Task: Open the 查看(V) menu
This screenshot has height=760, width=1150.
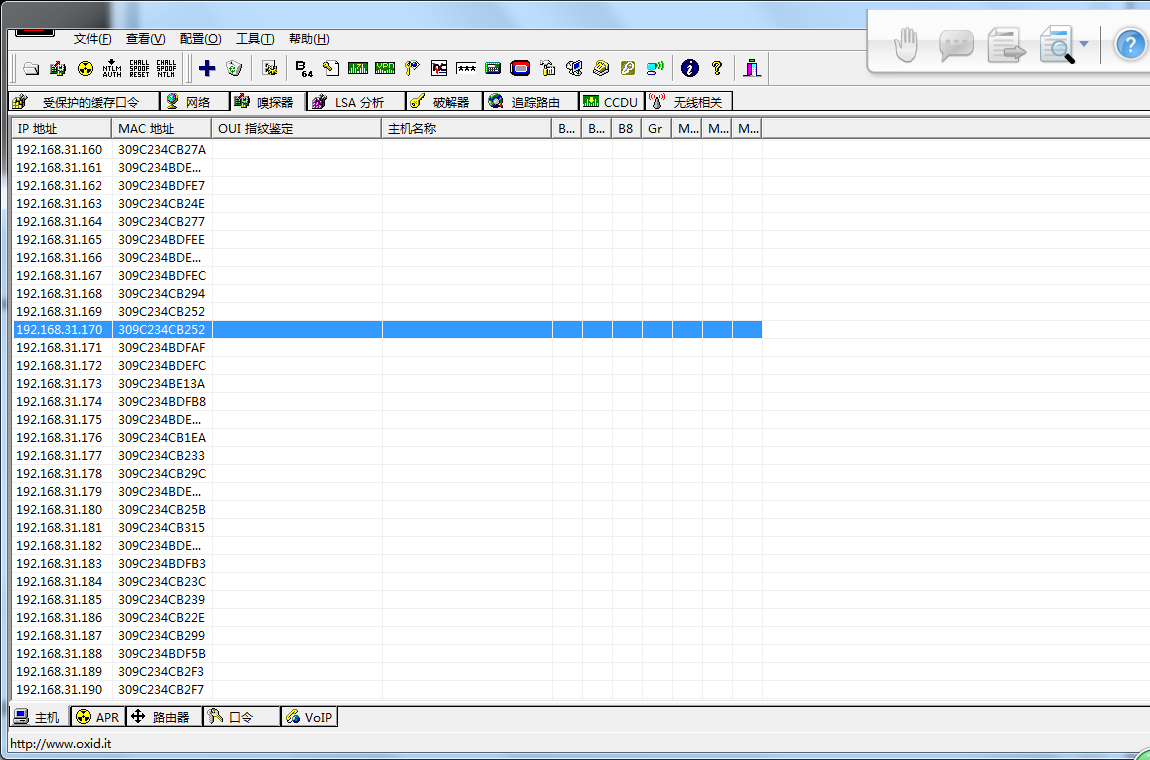Action: click(145, 39)
